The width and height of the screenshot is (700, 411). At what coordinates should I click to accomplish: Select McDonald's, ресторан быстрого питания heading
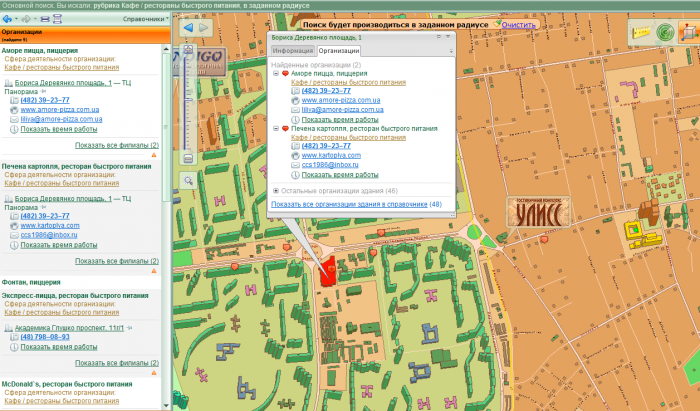(67, 384)
